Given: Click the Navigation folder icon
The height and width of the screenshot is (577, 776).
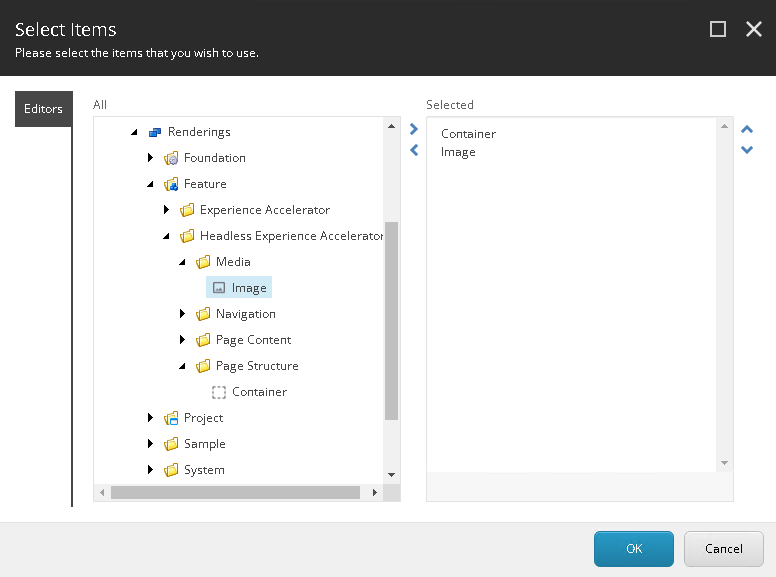Looking at the screenshot, I should [203, 314].
